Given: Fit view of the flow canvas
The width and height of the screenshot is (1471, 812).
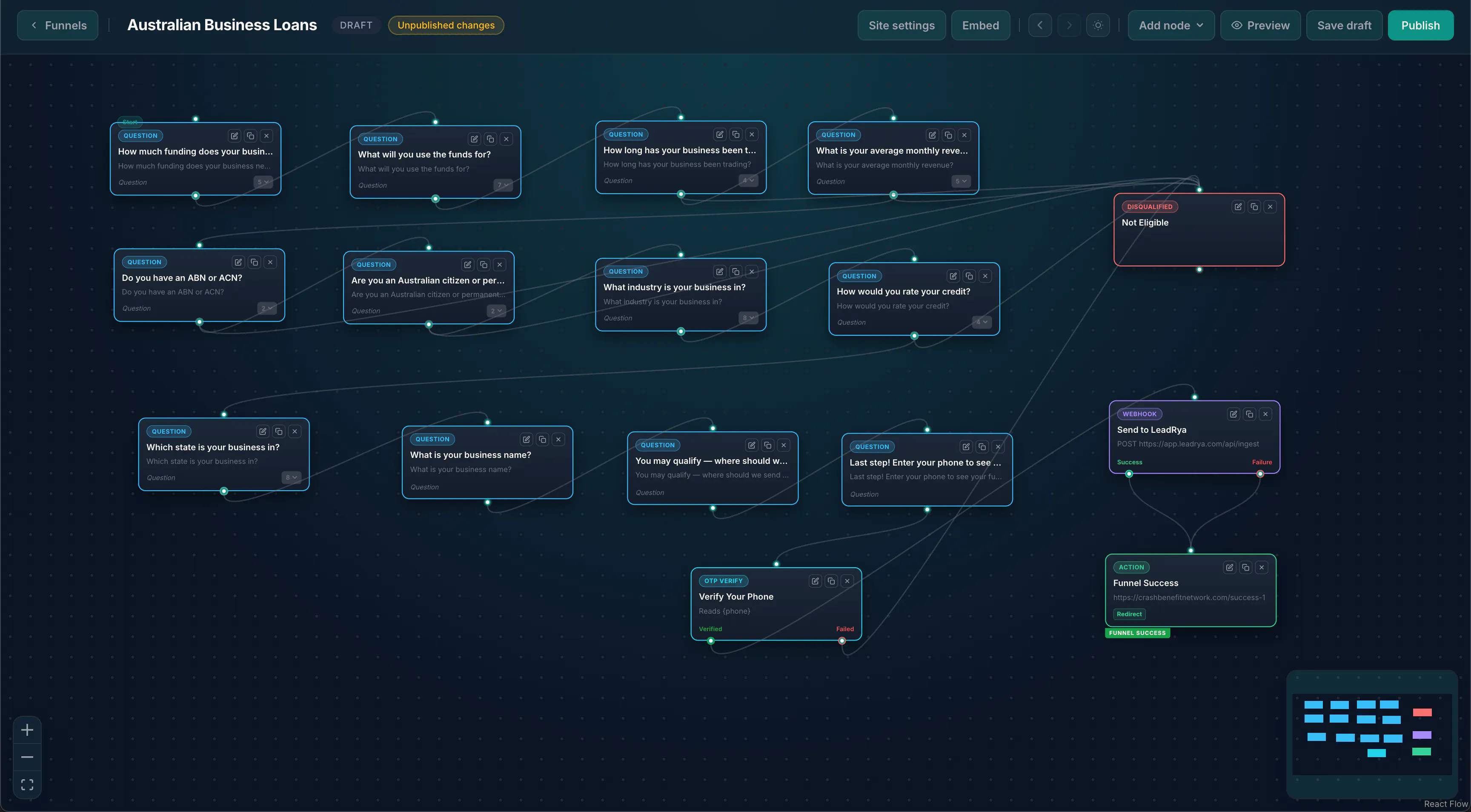Looking at the screenshot, I should pos(27,785).
